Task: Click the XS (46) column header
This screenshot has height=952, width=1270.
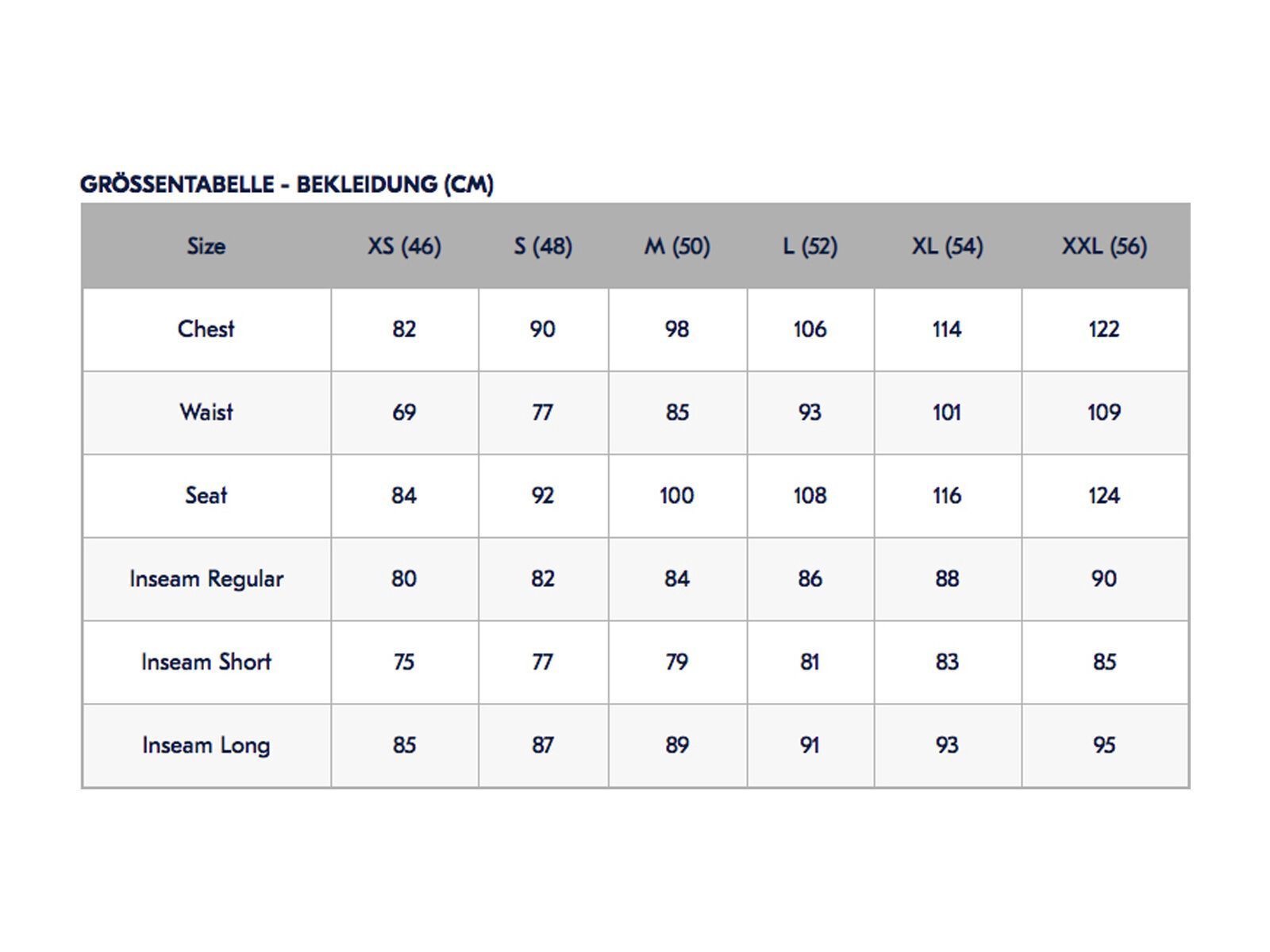Action: (x=404, y=246)
